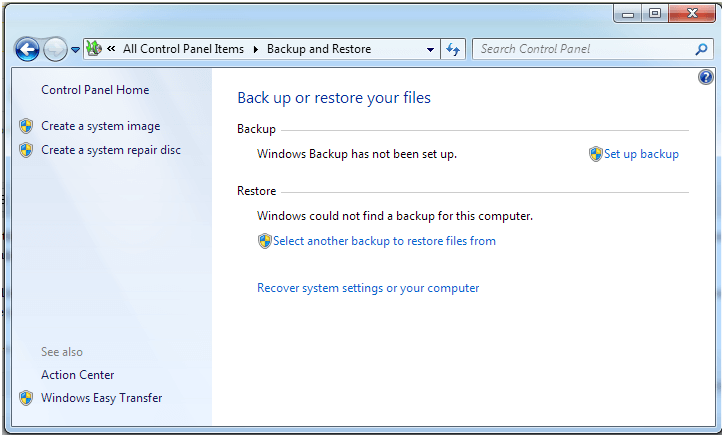Start Set up backup
Viewport: 724px width, 437px height.
(641, 154)
